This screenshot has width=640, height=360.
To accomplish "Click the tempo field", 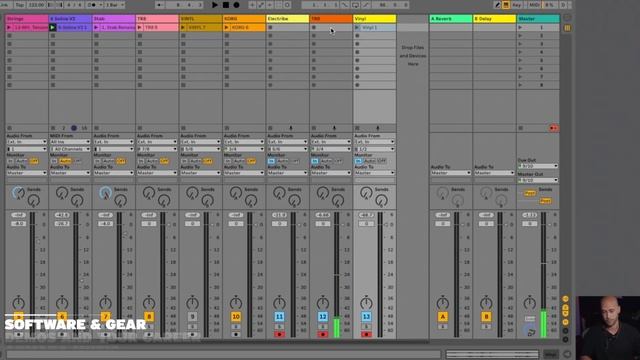I will [x=36, y=5].
